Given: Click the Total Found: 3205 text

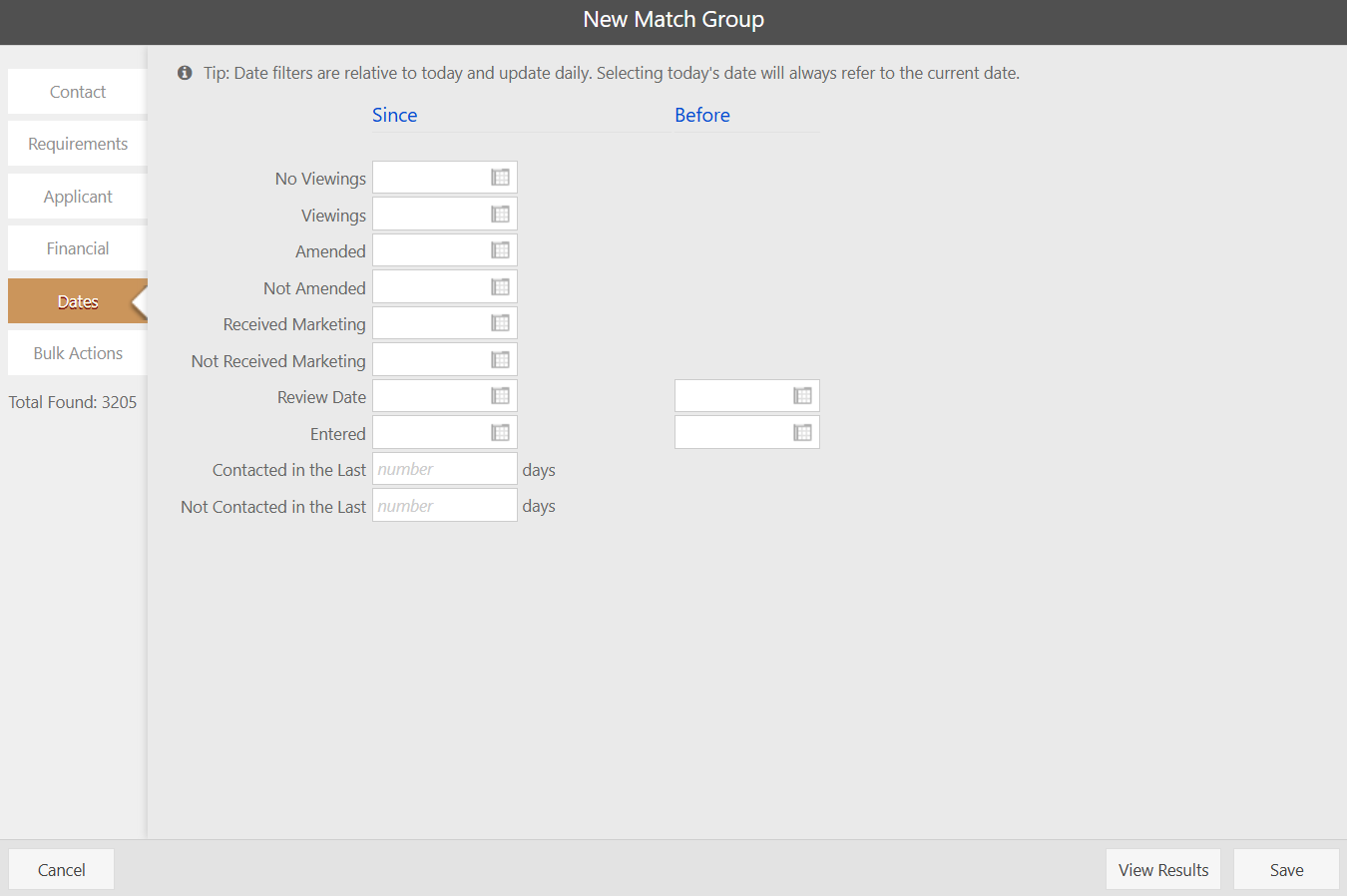Looking at the screenshot, I should point(73,402).
